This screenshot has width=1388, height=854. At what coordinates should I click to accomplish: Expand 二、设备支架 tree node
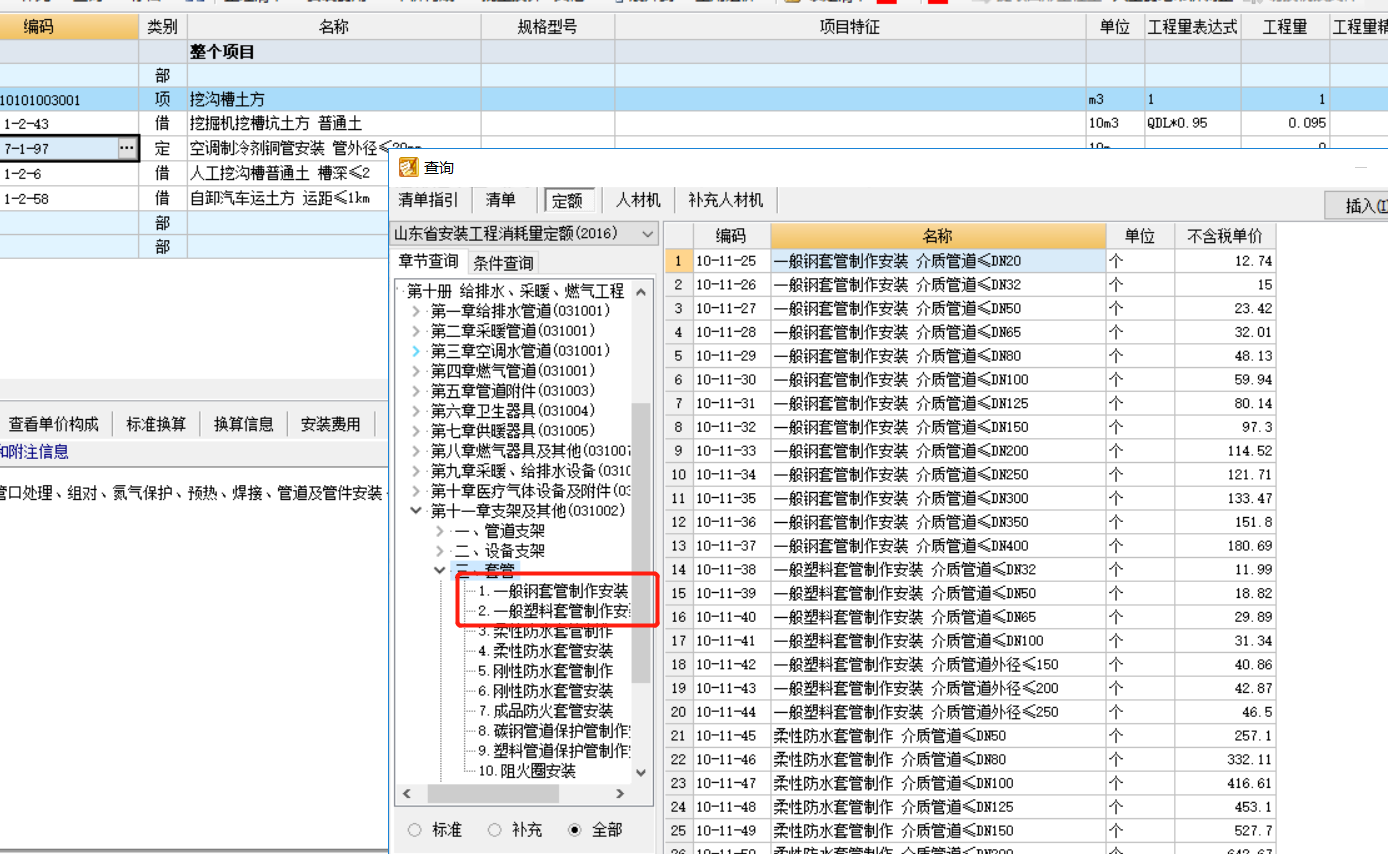(440, 551)
